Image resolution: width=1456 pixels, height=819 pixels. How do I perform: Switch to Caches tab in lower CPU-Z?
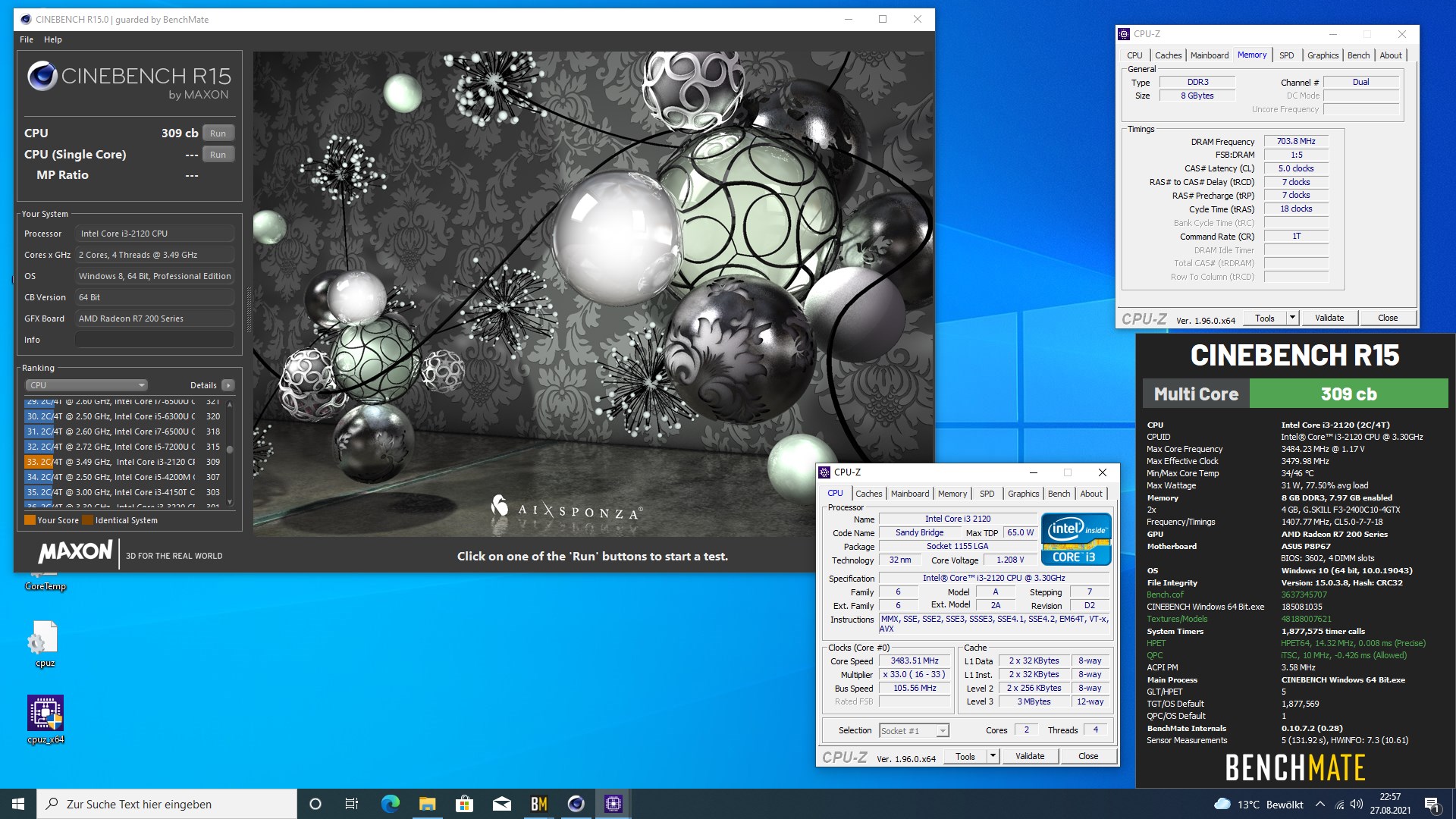(x=869, y=494)
